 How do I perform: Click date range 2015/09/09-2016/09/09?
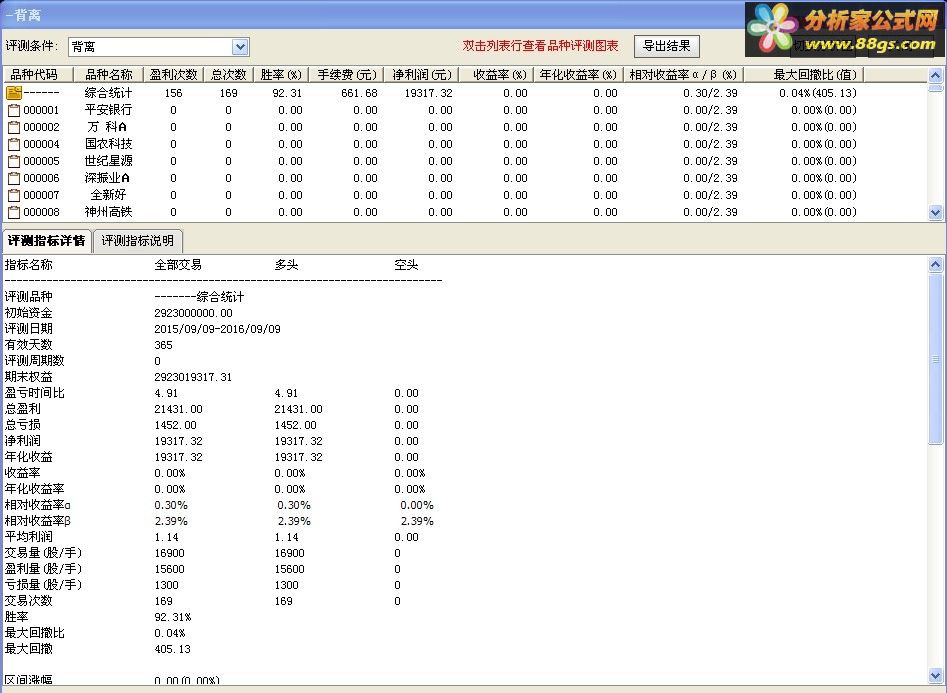tap(217, 329)
